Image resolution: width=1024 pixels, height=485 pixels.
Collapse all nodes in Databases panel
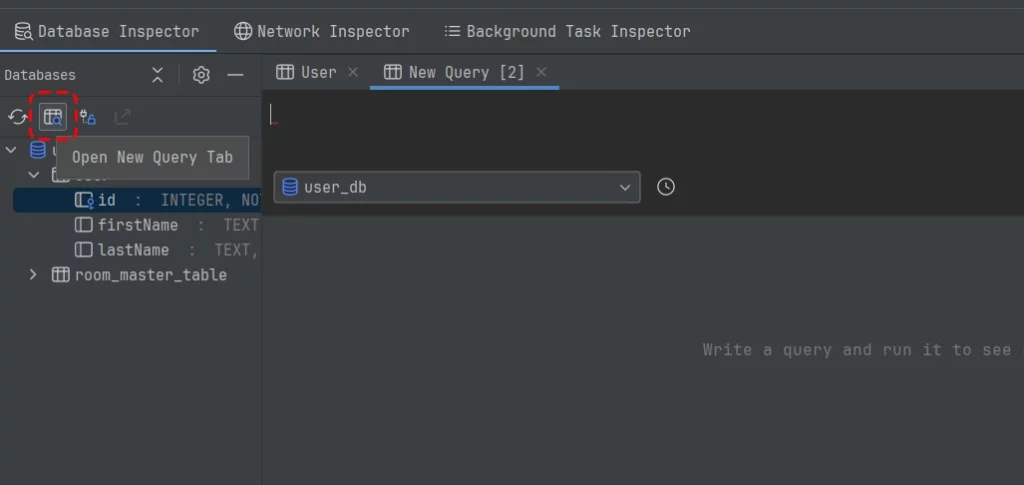pyautogui.click(x=157, y=75)
